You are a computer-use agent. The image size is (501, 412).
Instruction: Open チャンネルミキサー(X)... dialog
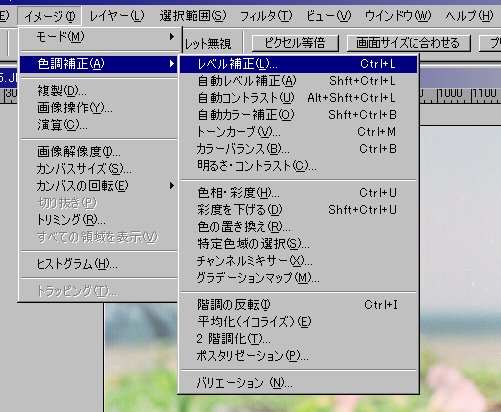pyautogui.click(x=298, y=261)
